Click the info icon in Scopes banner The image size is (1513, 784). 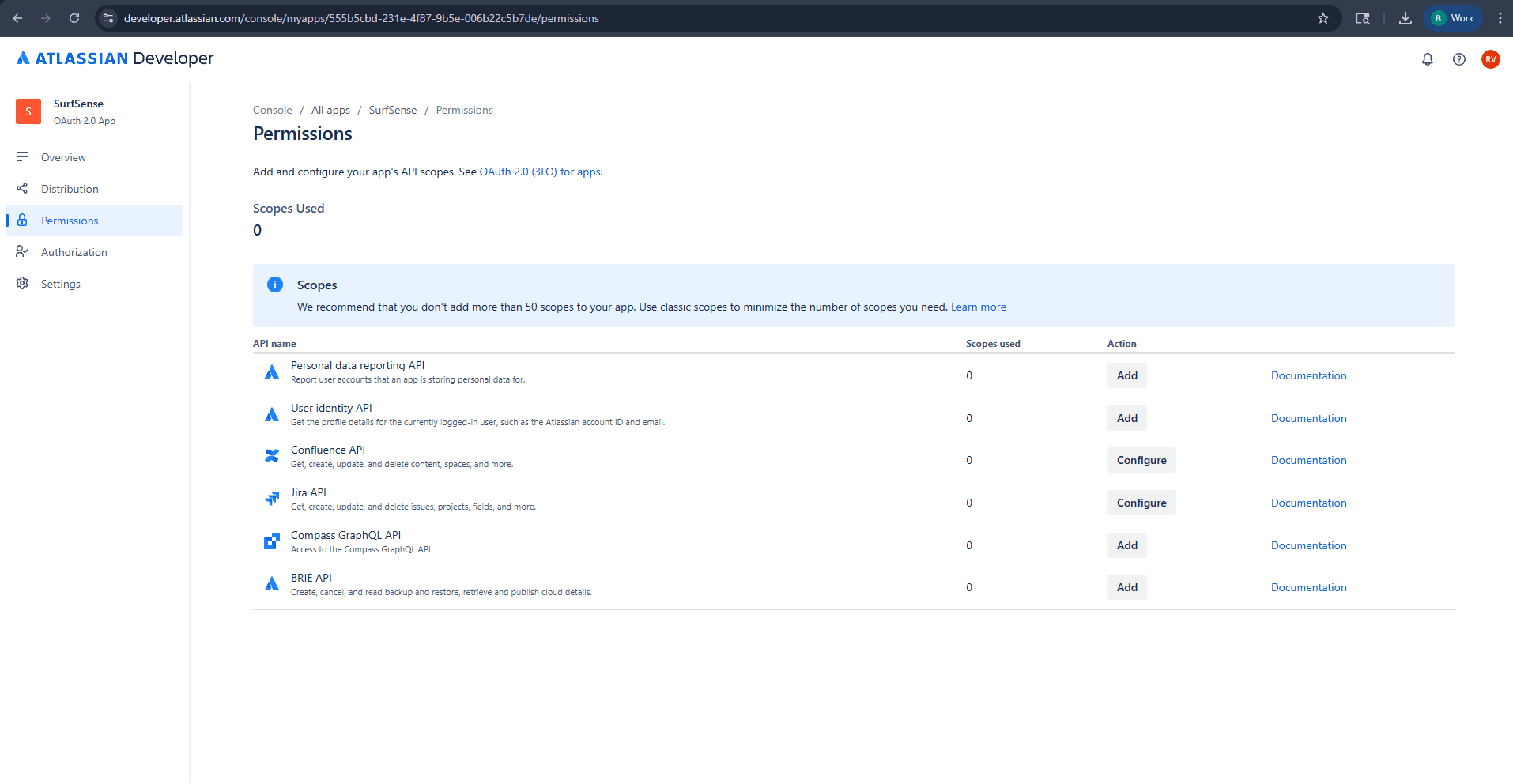click(274, 285)
